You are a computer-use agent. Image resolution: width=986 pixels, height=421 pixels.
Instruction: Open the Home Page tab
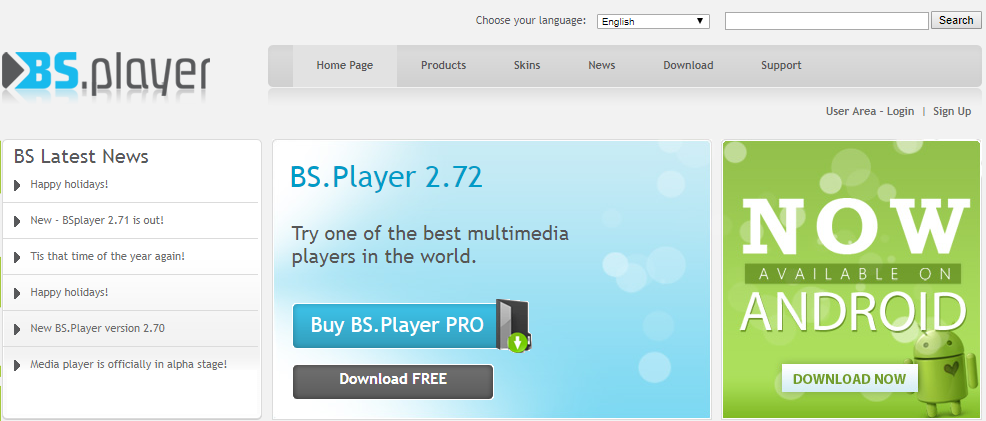345,65
